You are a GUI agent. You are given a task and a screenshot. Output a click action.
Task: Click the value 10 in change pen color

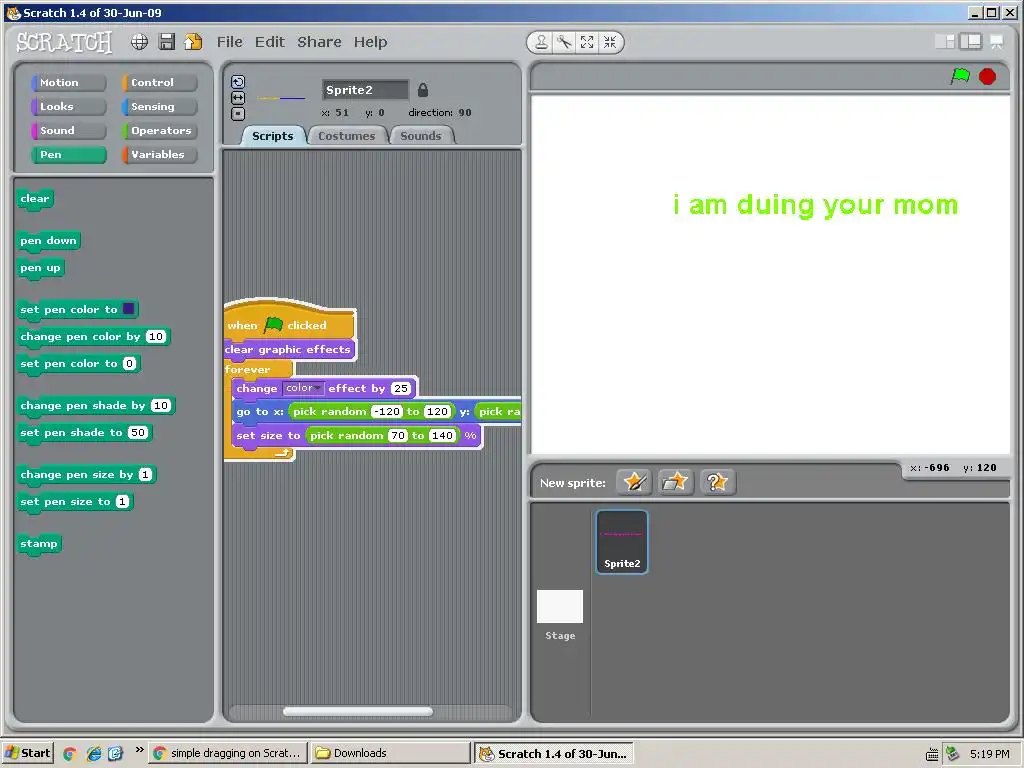pos(155,336)
